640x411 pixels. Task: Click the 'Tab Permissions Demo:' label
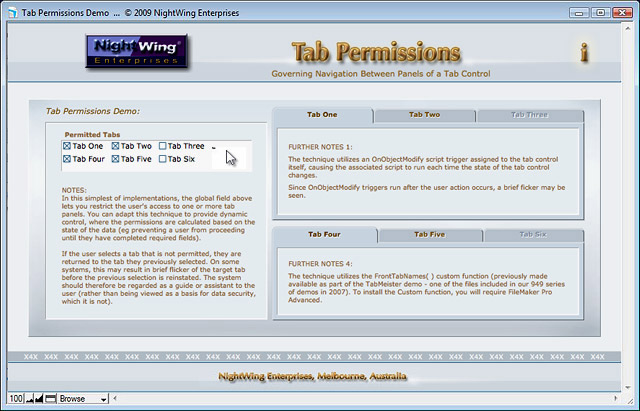pyautogui.click(x=93, y=111)
